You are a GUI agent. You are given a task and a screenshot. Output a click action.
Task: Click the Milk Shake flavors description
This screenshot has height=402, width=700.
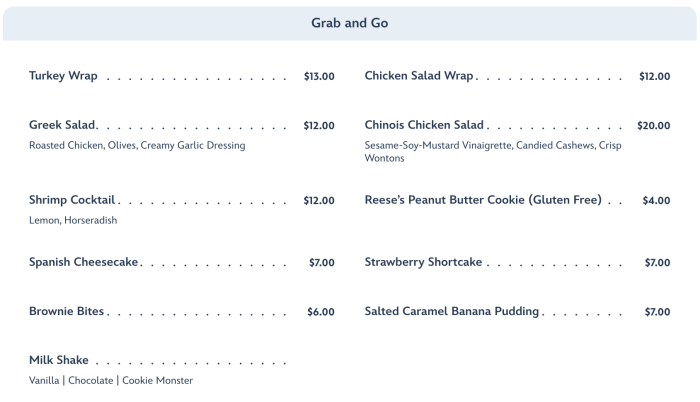pyautogui.click(x=111, y=380)
